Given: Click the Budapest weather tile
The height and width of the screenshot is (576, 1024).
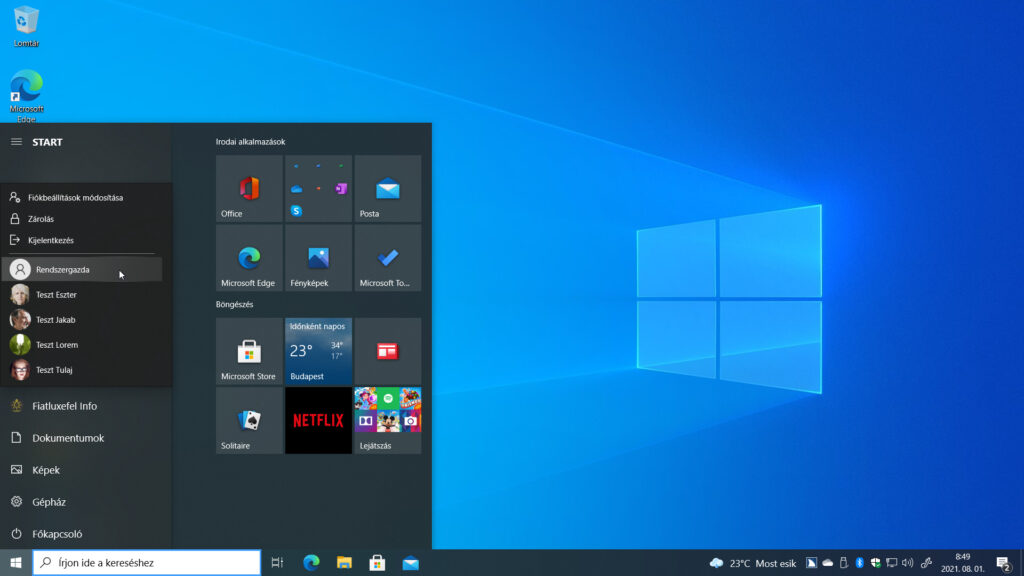Looking at the screenshot, I should (318, 351).
